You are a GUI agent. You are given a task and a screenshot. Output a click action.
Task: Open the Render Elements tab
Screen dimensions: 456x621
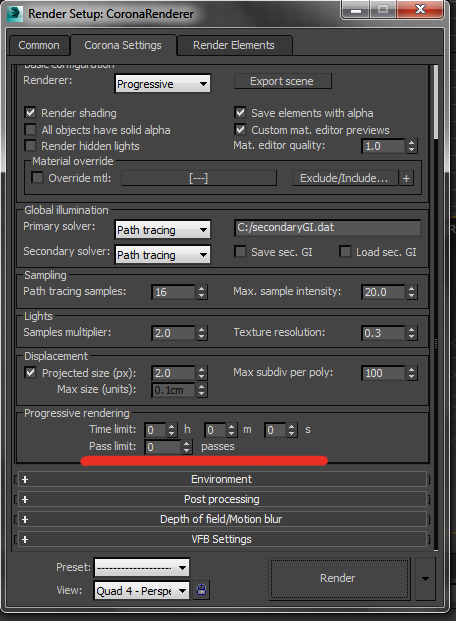click(234, 45)
